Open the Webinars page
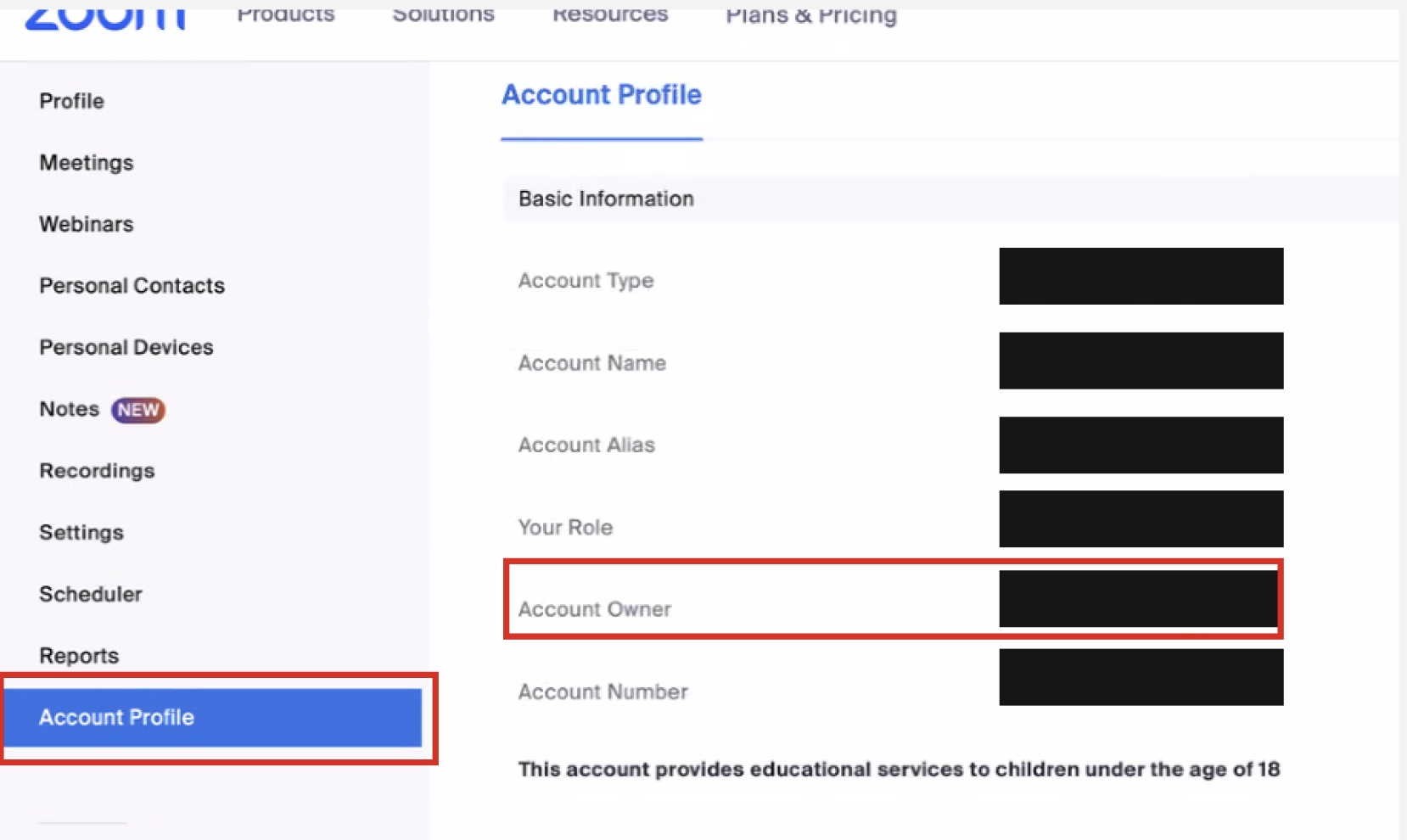1407x840 pixels. (x=87, y=224)
